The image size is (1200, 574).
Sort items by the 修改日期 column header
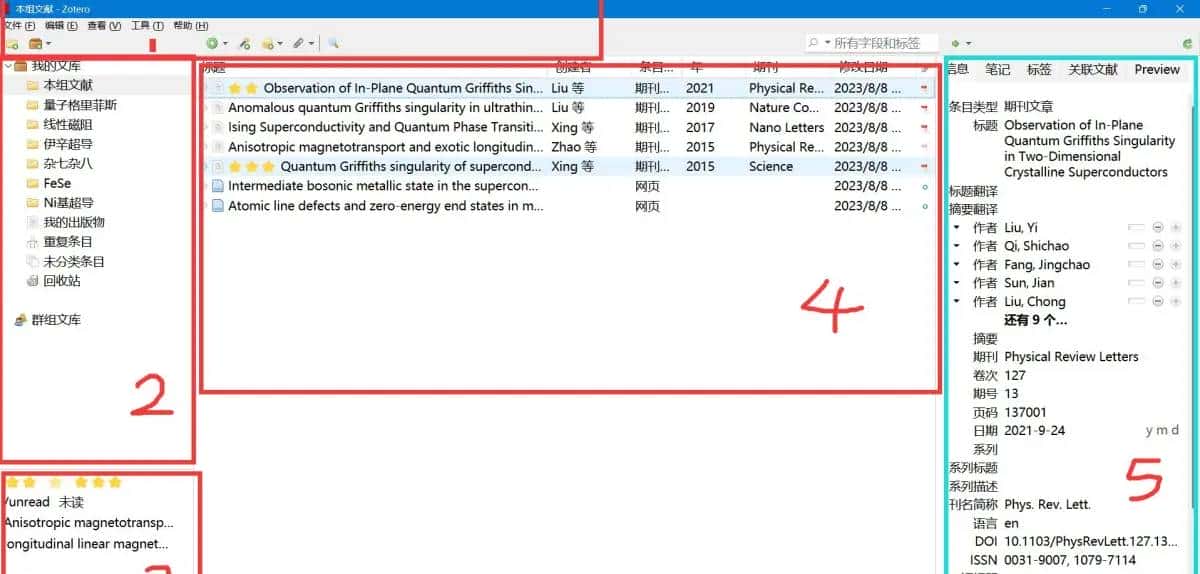[x=863, y=67]
